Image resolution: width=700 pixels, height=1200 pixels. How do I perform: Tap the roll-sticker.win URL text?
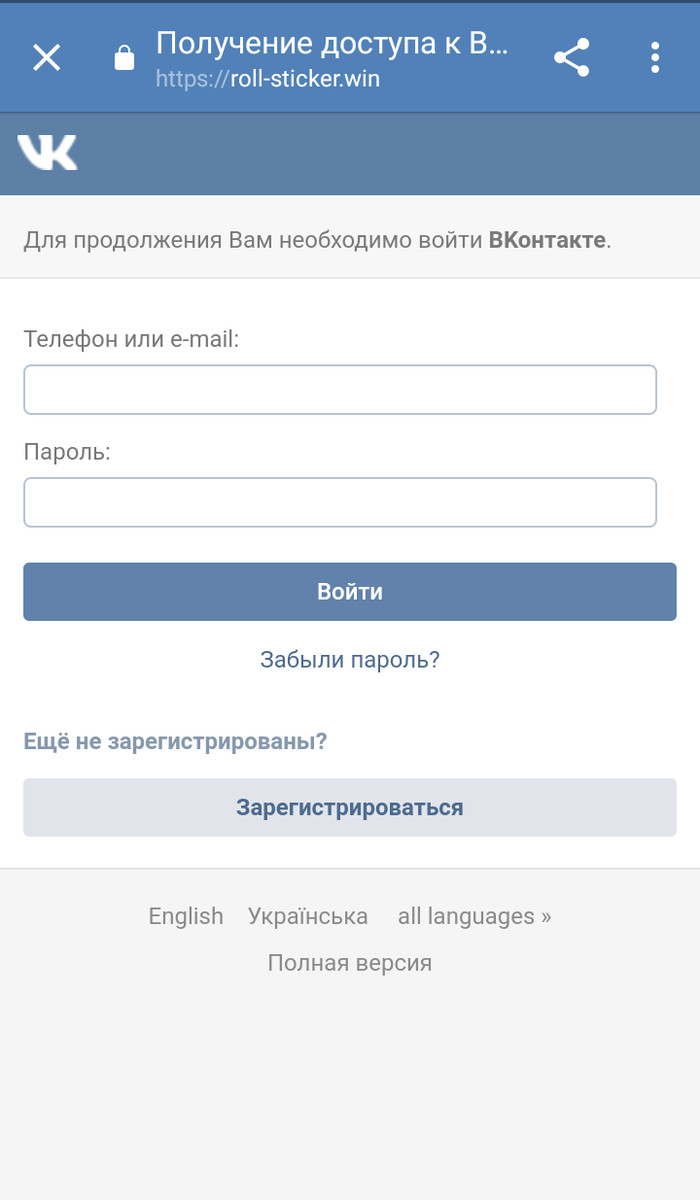(x=268, y=79)
